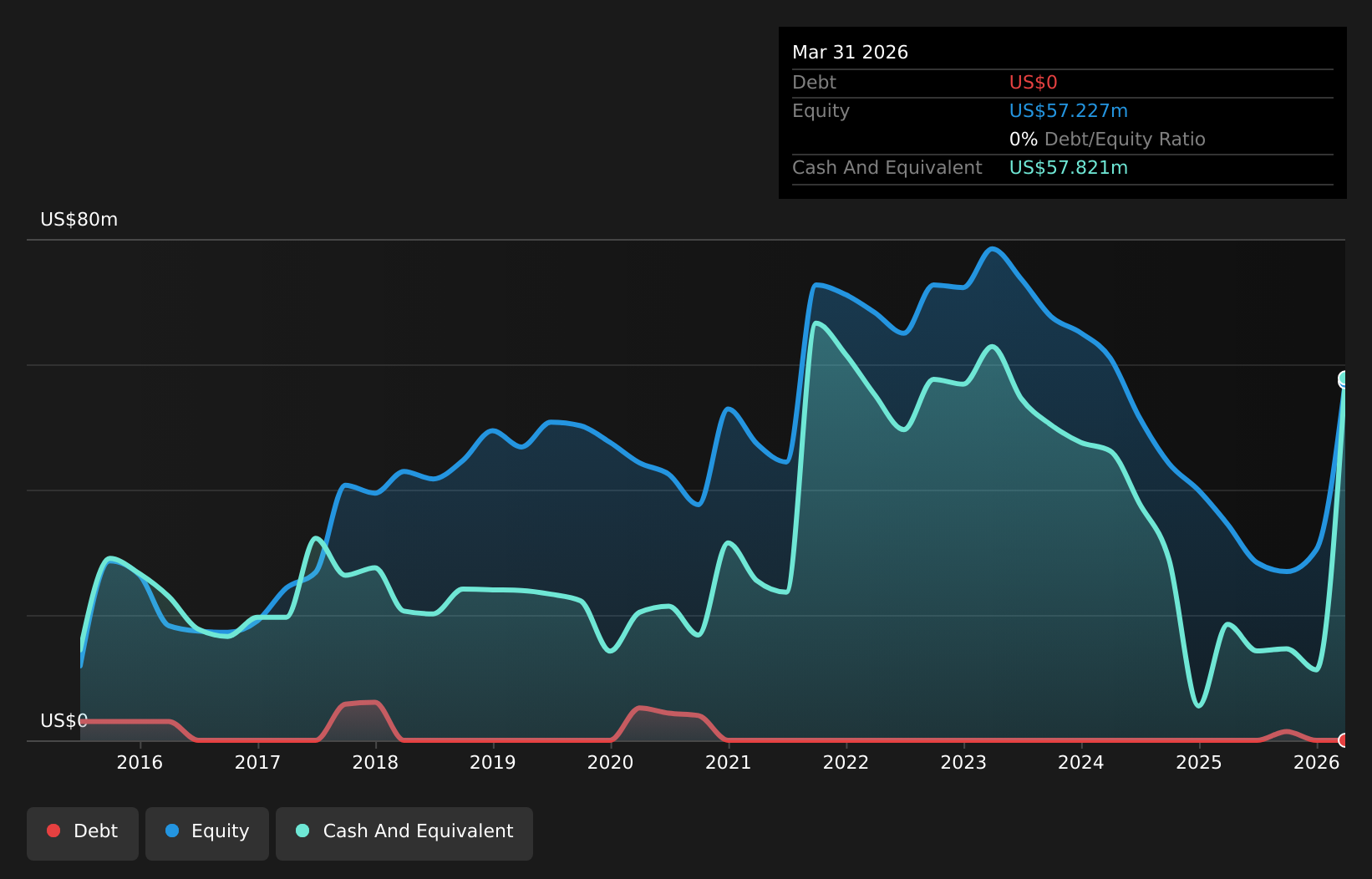Image resolution: width=1372 pixels, height=879 pixels.
Task: Click the Equity label in the tooltip
Action: pos(821,111)
